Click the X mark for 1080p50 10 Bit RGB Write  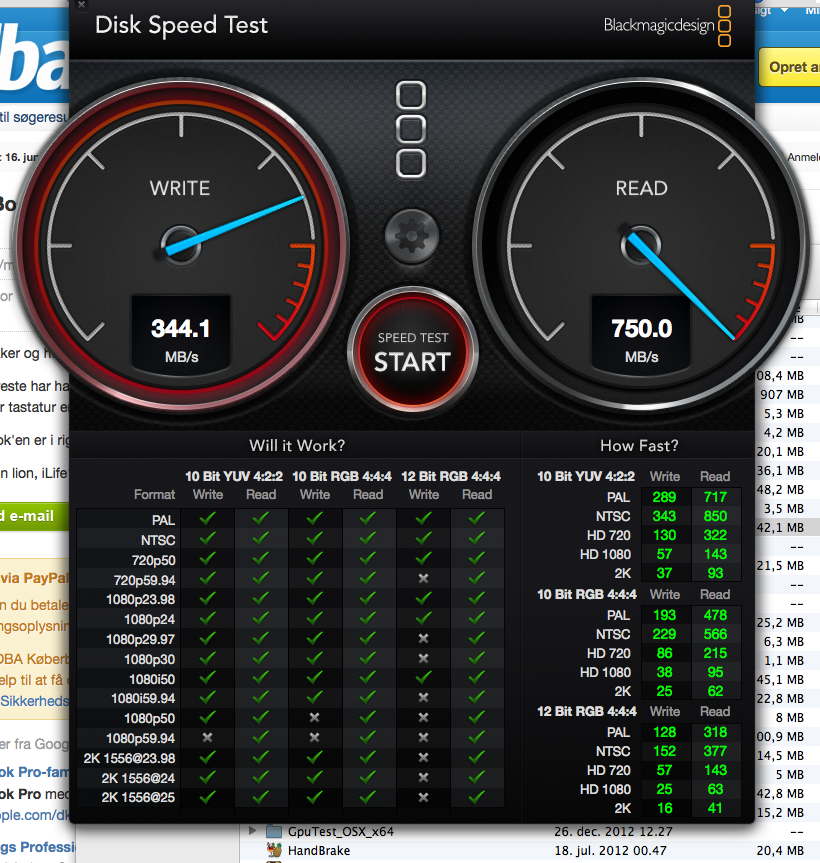coord(314,718)
